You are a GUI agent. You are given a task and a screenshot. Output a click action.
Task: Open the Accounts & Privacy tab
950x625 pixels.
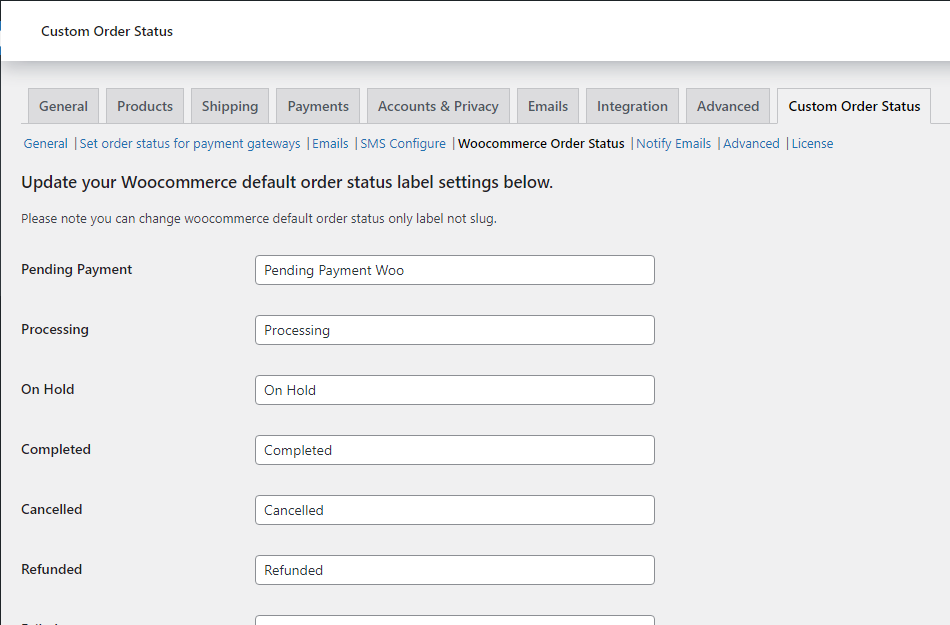(x=437, y=105)
